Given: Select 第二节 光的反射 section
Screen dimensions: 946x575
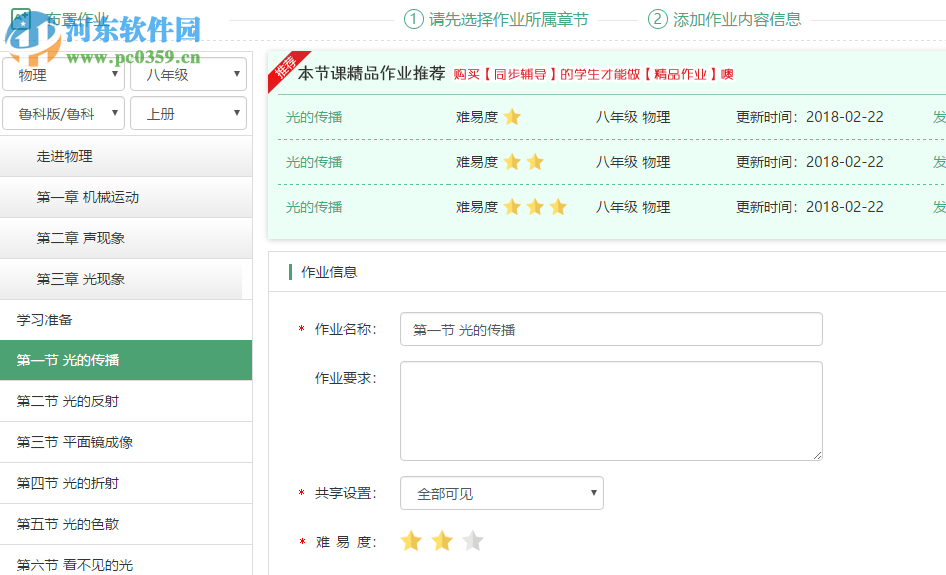Looking at the screenshot, I should click(x=126, y=401).
